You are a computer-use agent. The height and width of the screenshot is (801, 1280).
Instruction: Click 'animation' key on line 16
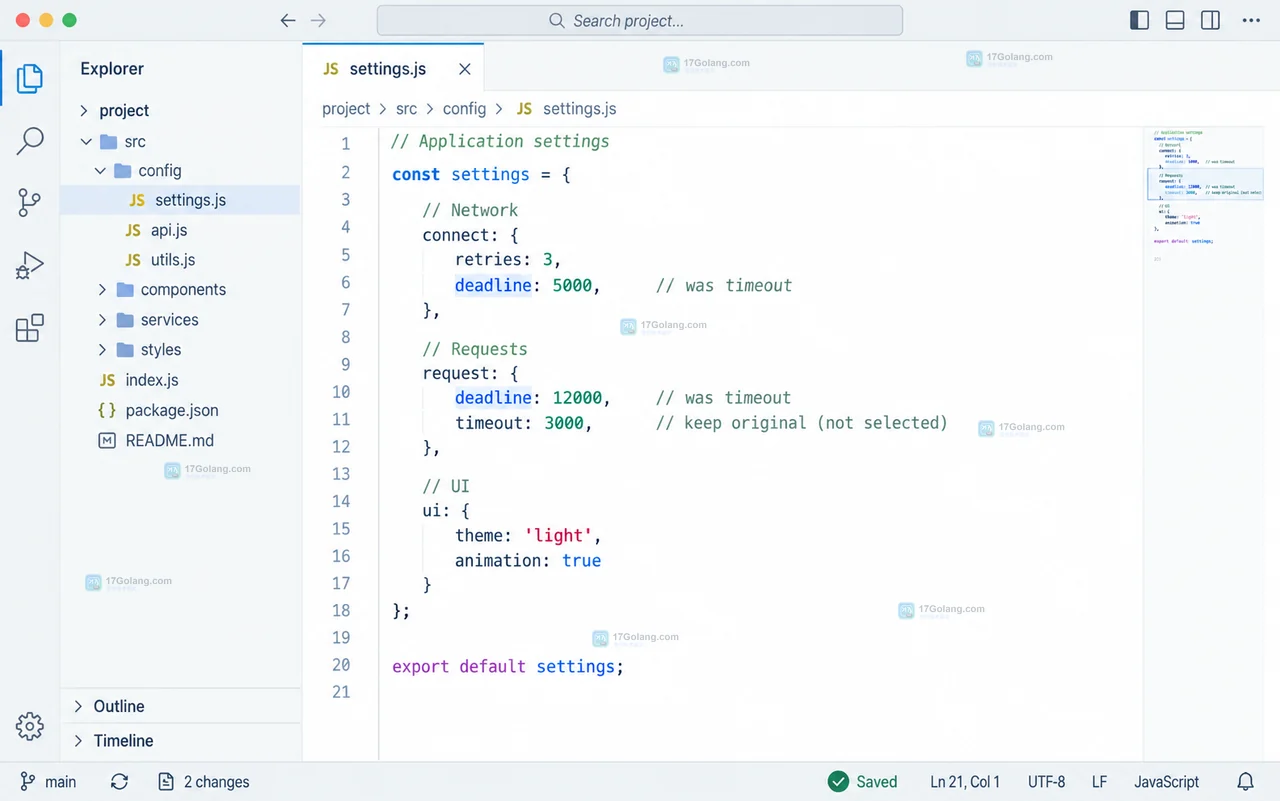(x=499, y=560)
